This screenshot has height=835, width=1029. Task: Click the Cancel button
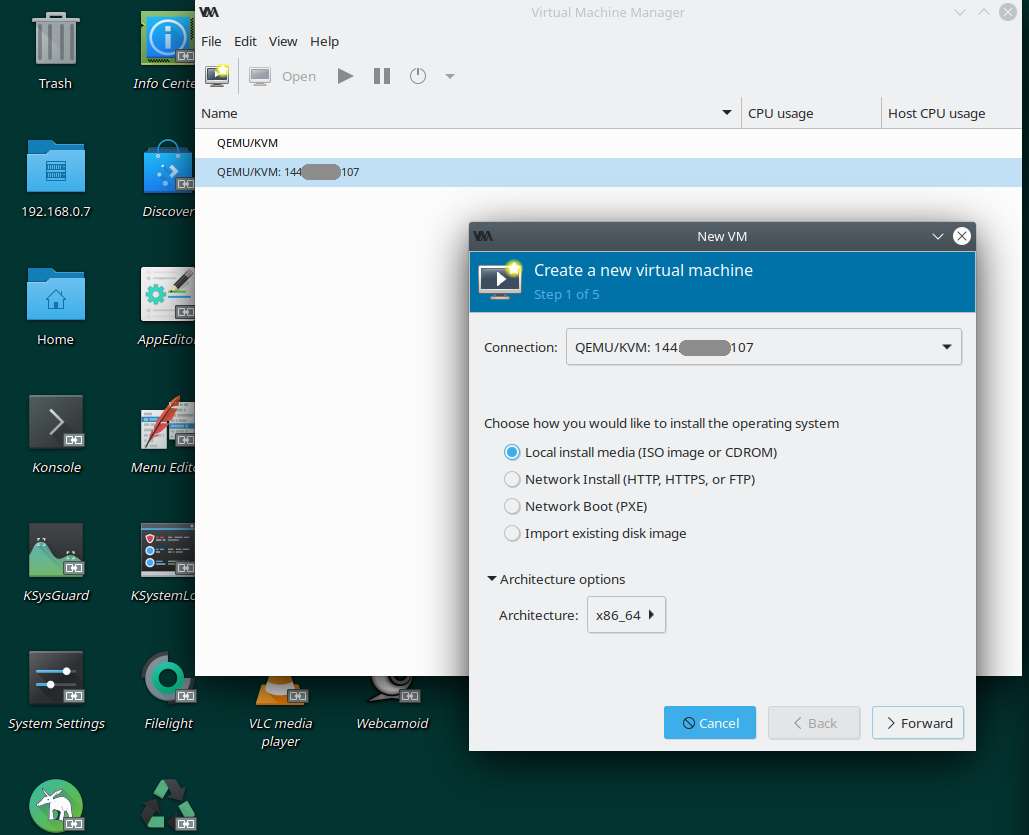[x=710, y=723]
